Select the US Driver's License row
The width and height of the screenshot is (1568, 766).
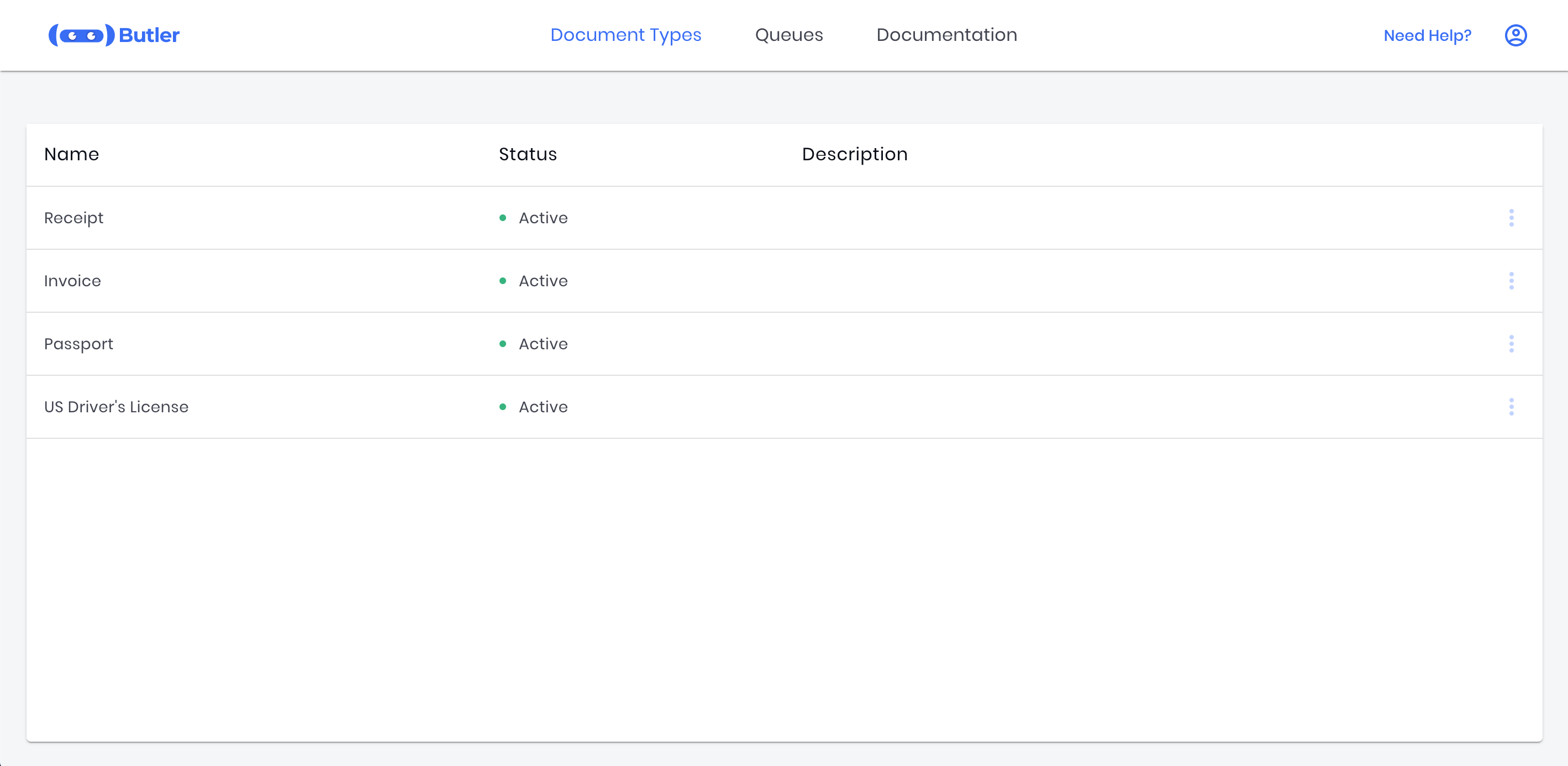tap(784, 407)
